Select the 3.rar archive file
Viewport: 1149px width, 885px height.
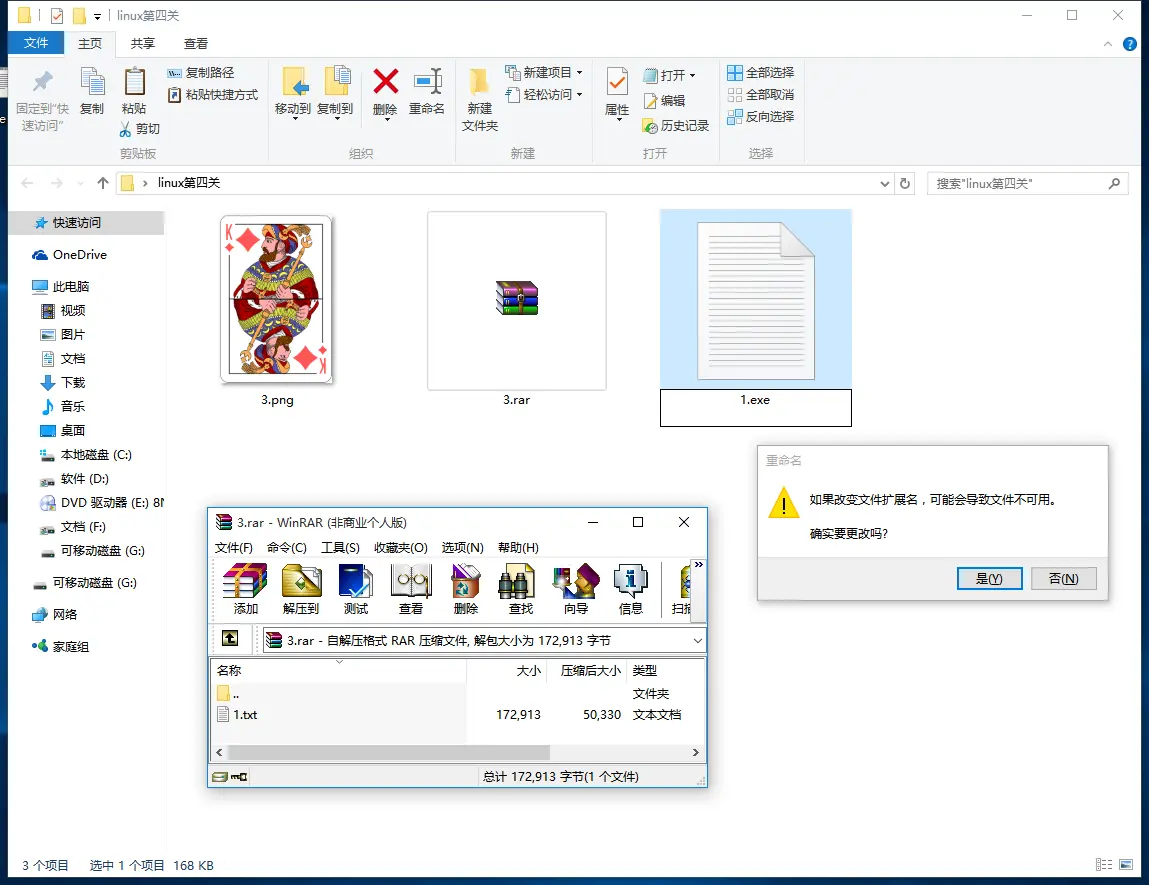tap(517, 299)
